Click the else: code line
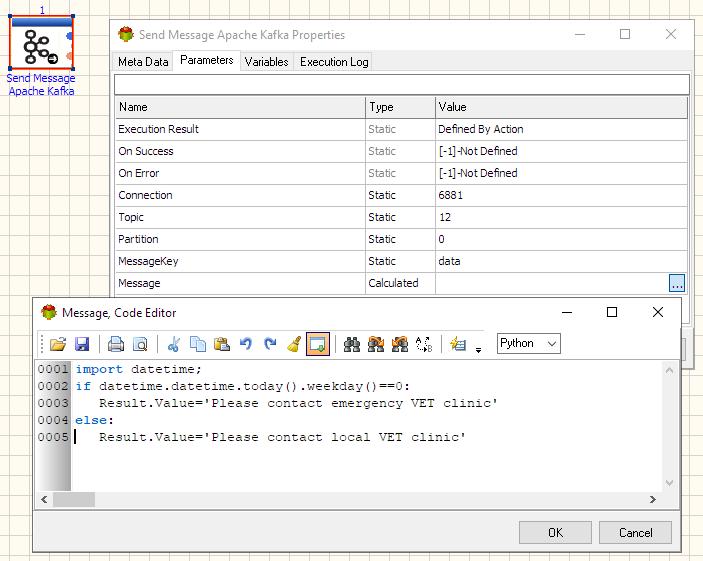 point(95,420)
